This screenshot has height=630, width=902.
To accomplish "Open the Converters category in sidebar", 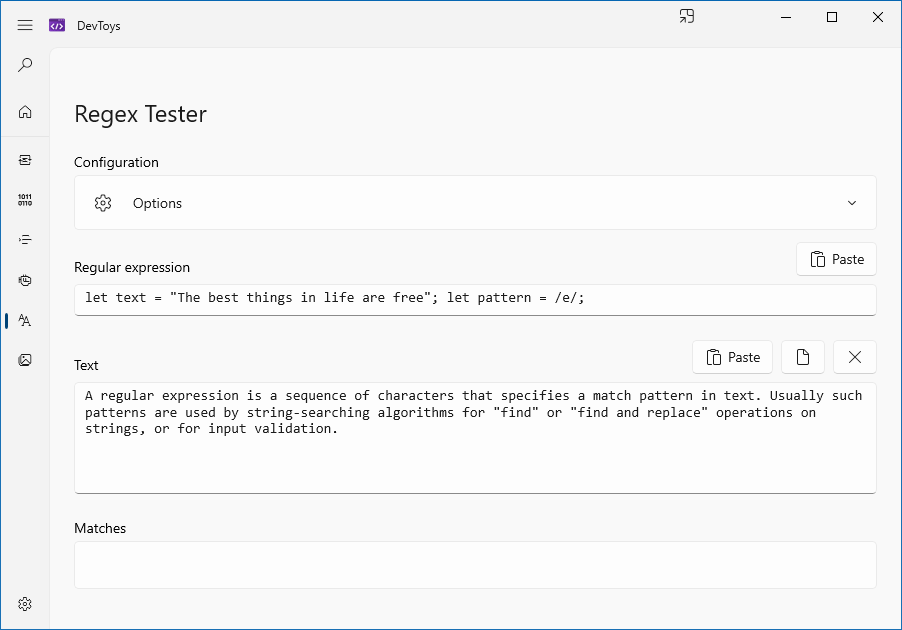I will click(x=25, y=160).
